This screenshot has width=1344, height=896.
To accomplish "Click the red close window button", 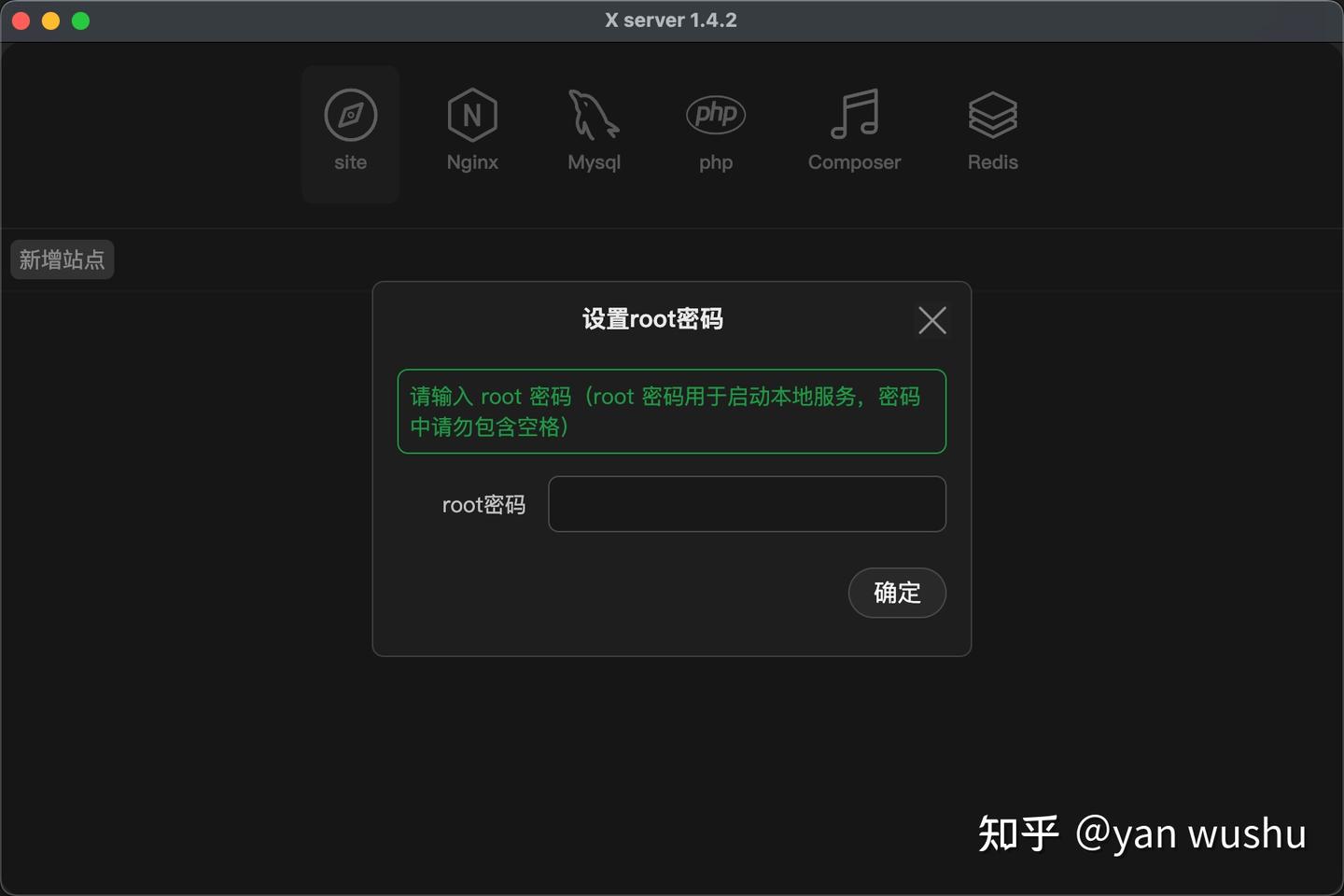I will point(21,21).
